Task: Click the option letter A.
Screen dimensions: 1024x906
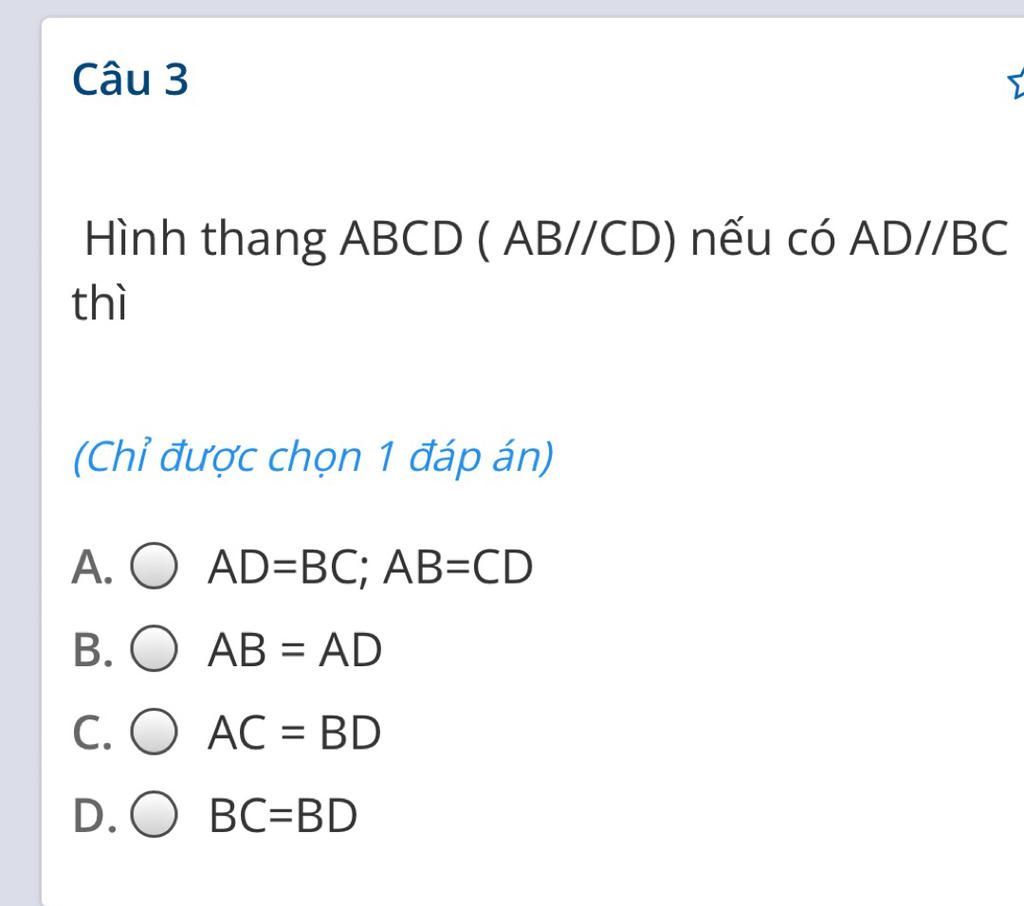Action: tap(92, 567)
